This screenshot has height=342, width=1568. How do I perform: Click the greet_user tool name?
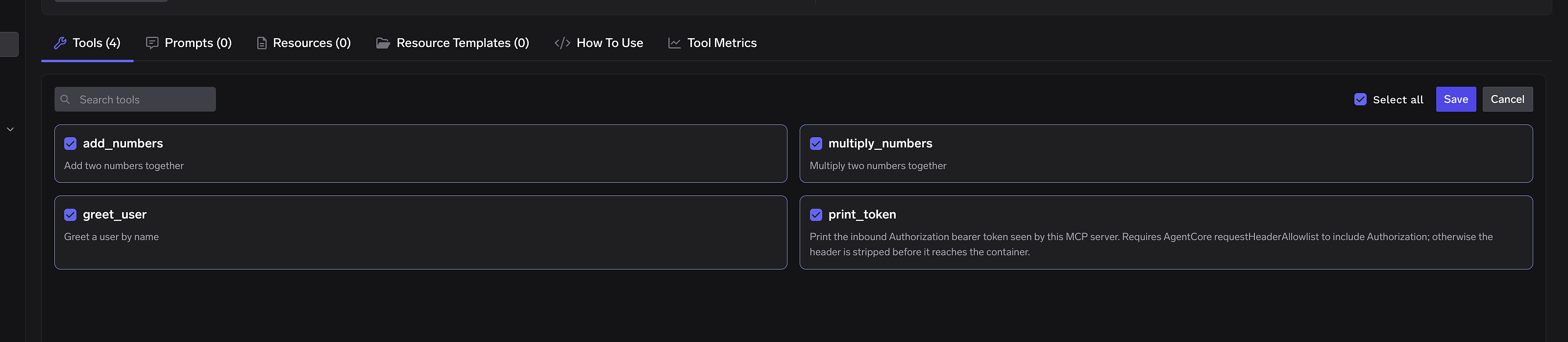[x=115, y=215]
